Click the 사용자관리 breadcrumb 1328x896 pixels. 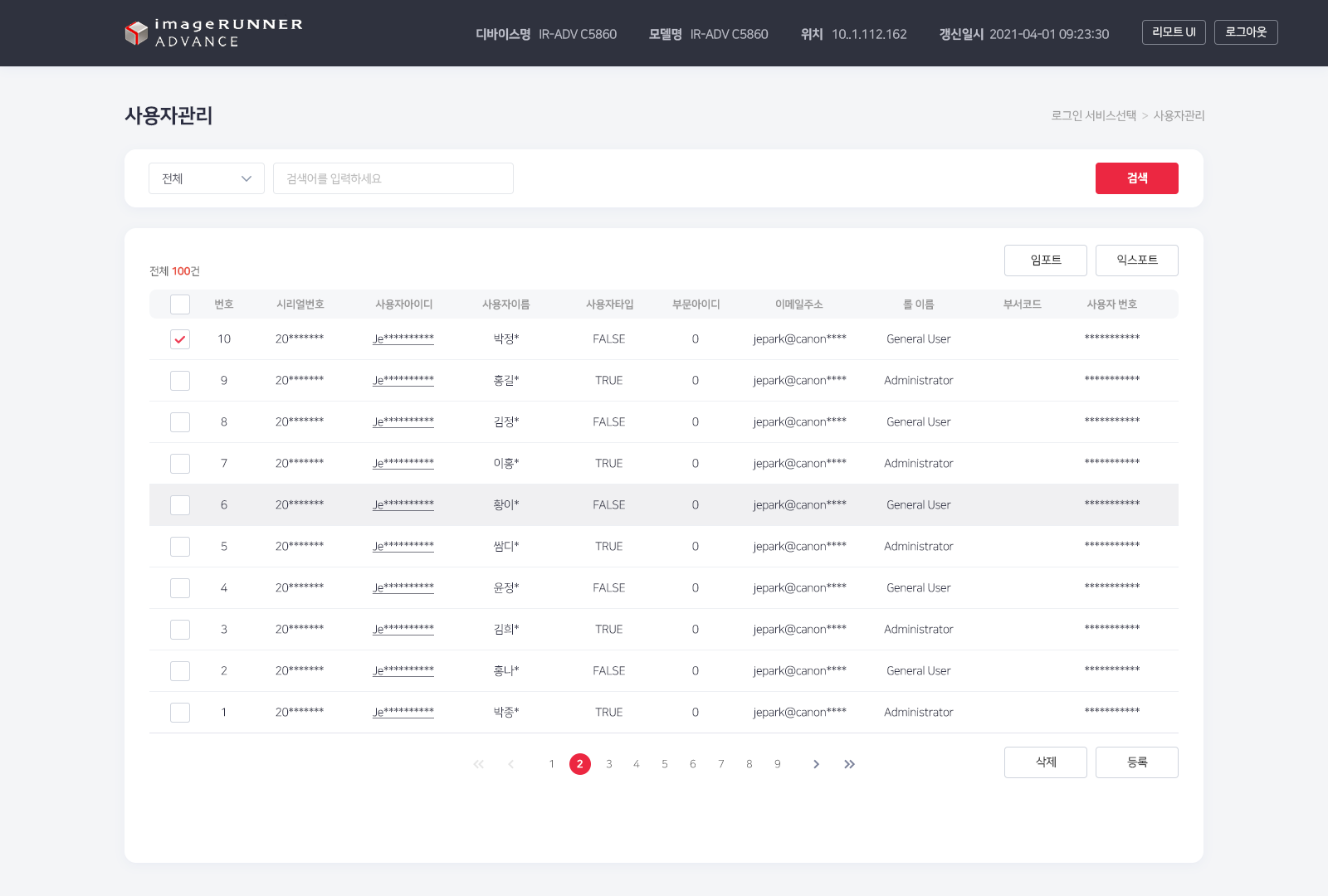coord(1179,115)
